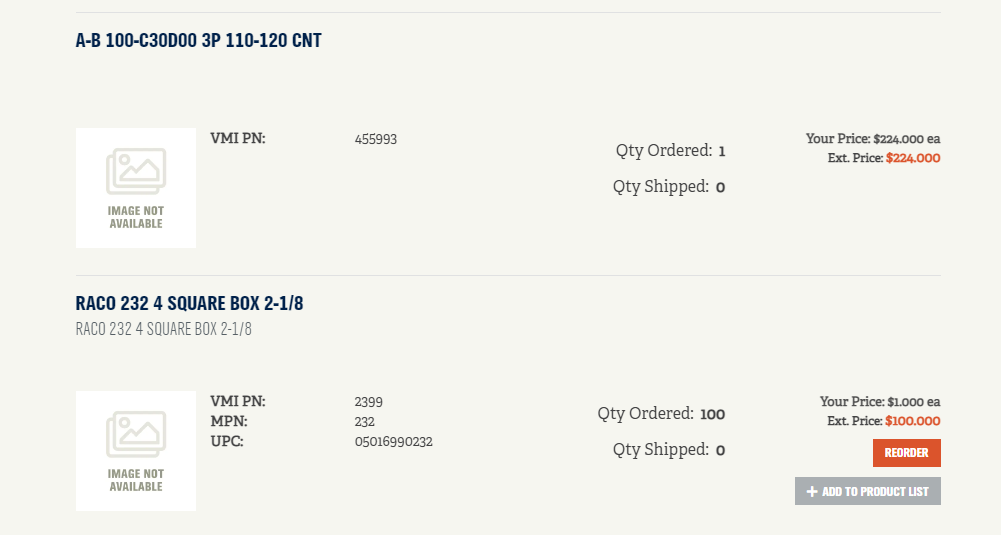Viewport: 1001px width, 535px height.
Task: Click the UPC number 05016990232
Action: 394,441
